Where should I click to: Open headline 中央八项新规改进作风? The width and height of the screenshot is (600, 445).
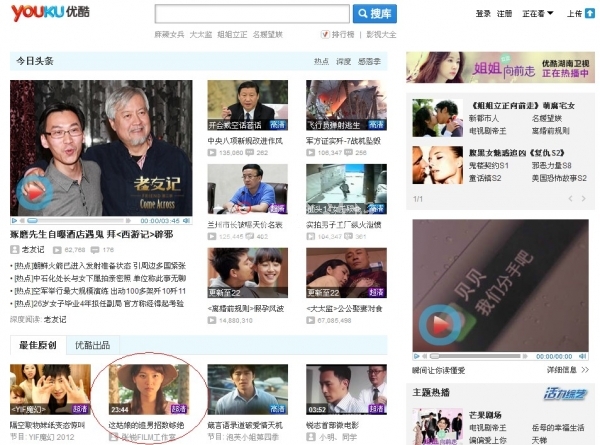tap(245, 141)
